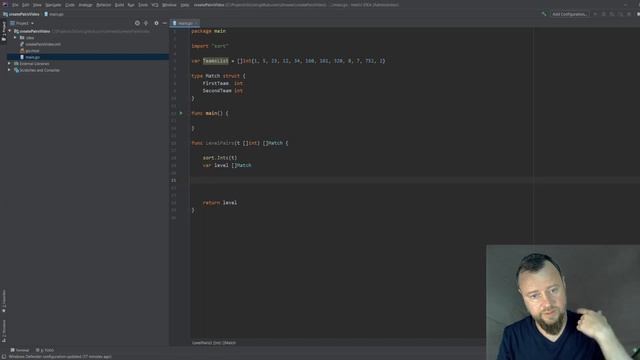The width and height of the screenshot is (640, 360).
Task: Click the run gutter arrow beside func main
Action: pyautogui.click(x=181, y=113)
